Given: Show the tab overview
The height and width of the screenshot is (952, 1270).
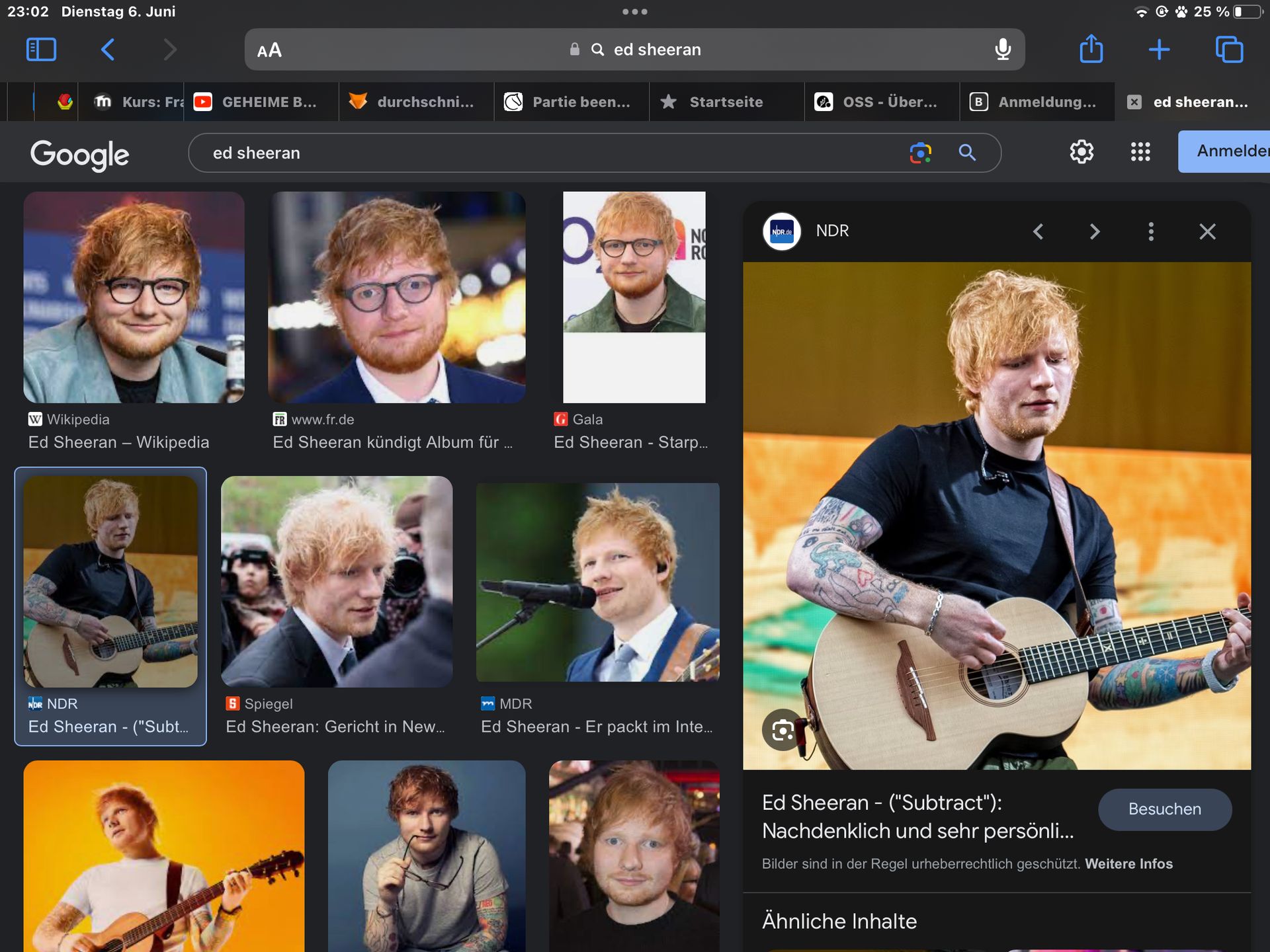Looking at the screenshot, I should [x=1229, y=50].
